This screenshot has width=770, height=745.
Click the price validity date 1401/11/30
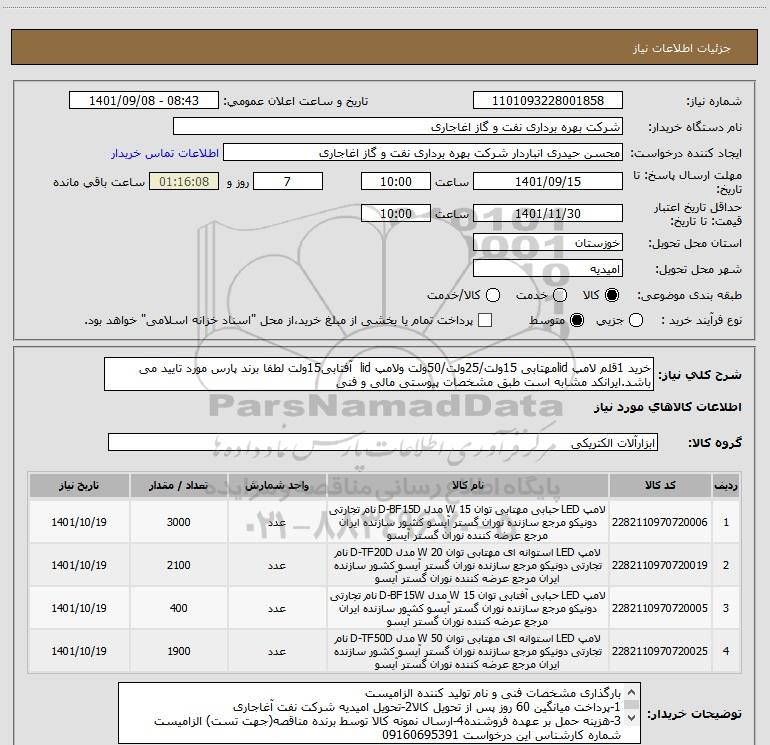[x=548, y=213]
